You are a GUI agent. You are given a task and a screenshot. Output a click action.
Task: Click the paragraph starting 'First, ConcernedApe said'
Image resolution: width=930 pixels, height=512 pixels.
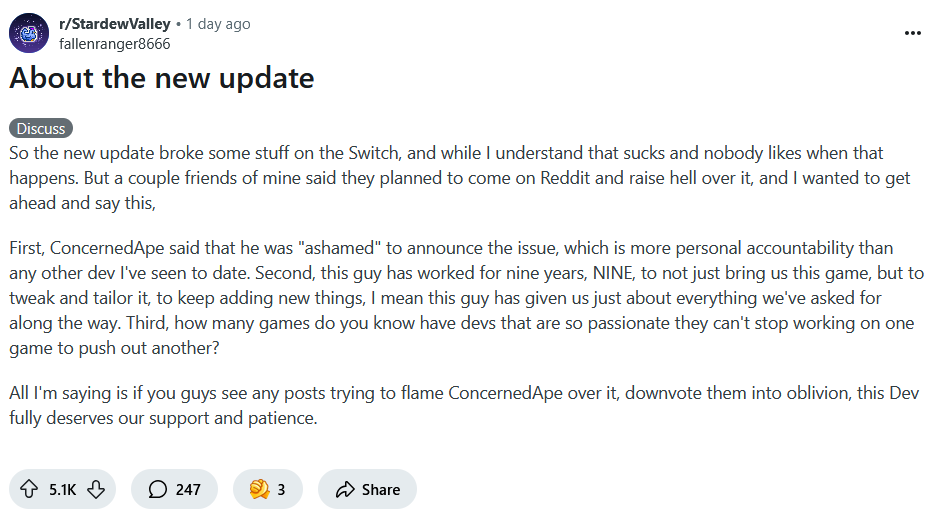click(x=466, y=298)
